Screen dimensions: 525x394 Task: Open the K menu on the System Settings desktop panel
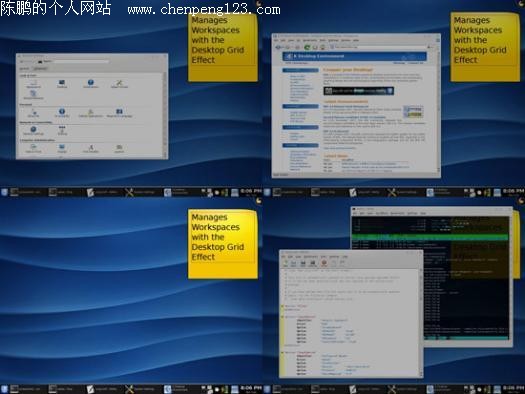click(x=4, y=192)
